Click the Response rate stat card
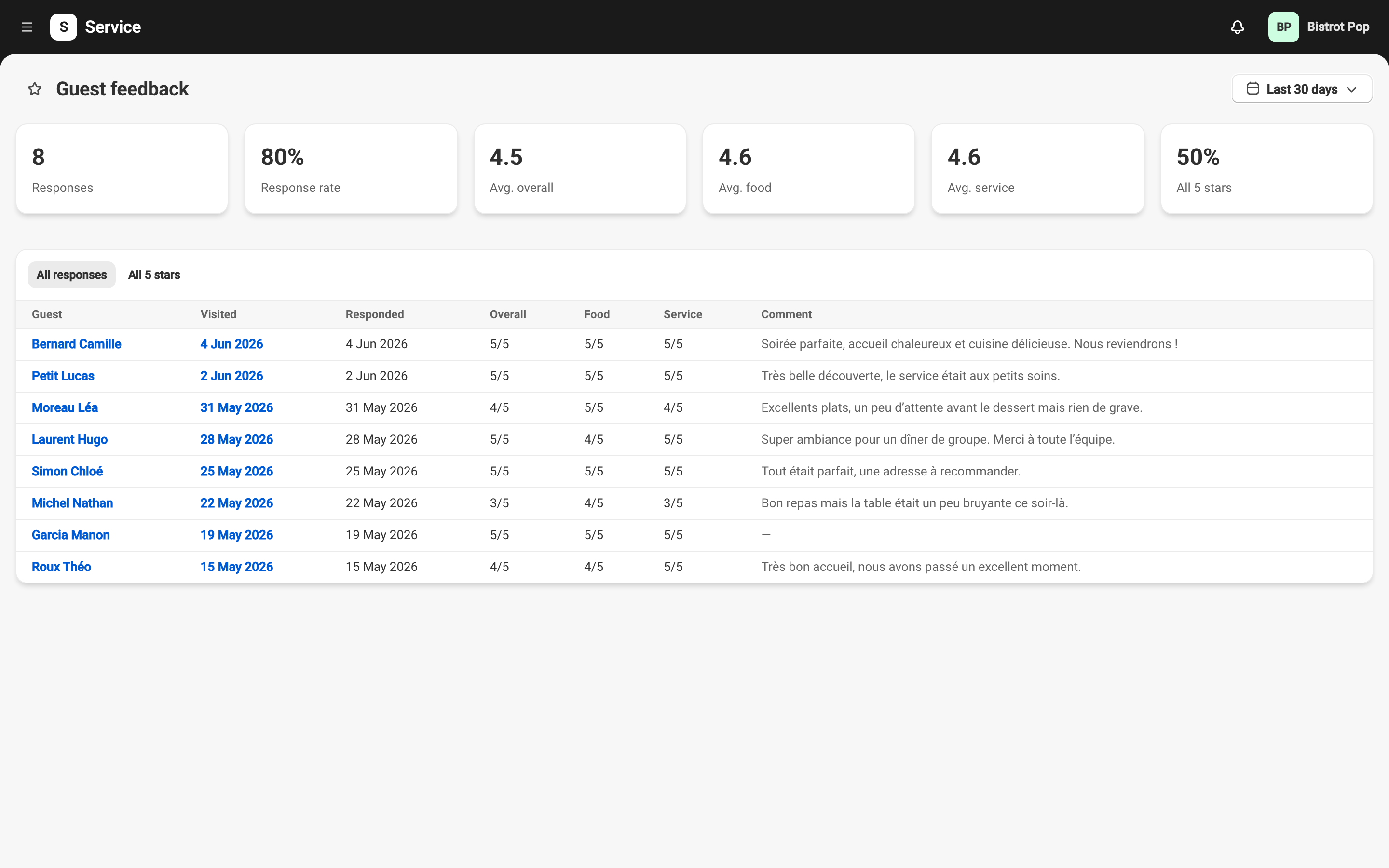 click(351, 169)
